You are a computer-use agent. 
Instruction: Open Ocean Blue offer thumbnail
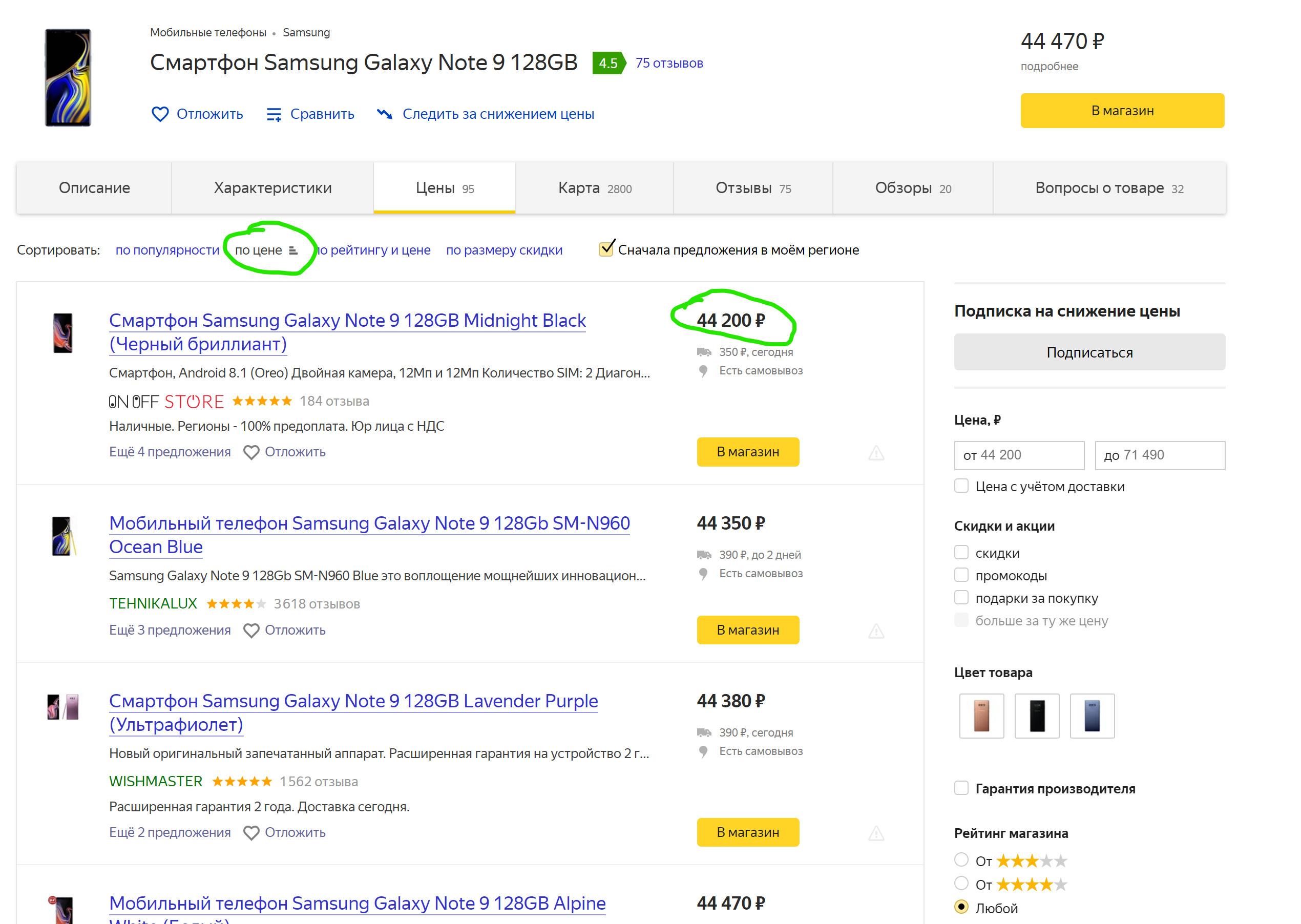point(62,536)
